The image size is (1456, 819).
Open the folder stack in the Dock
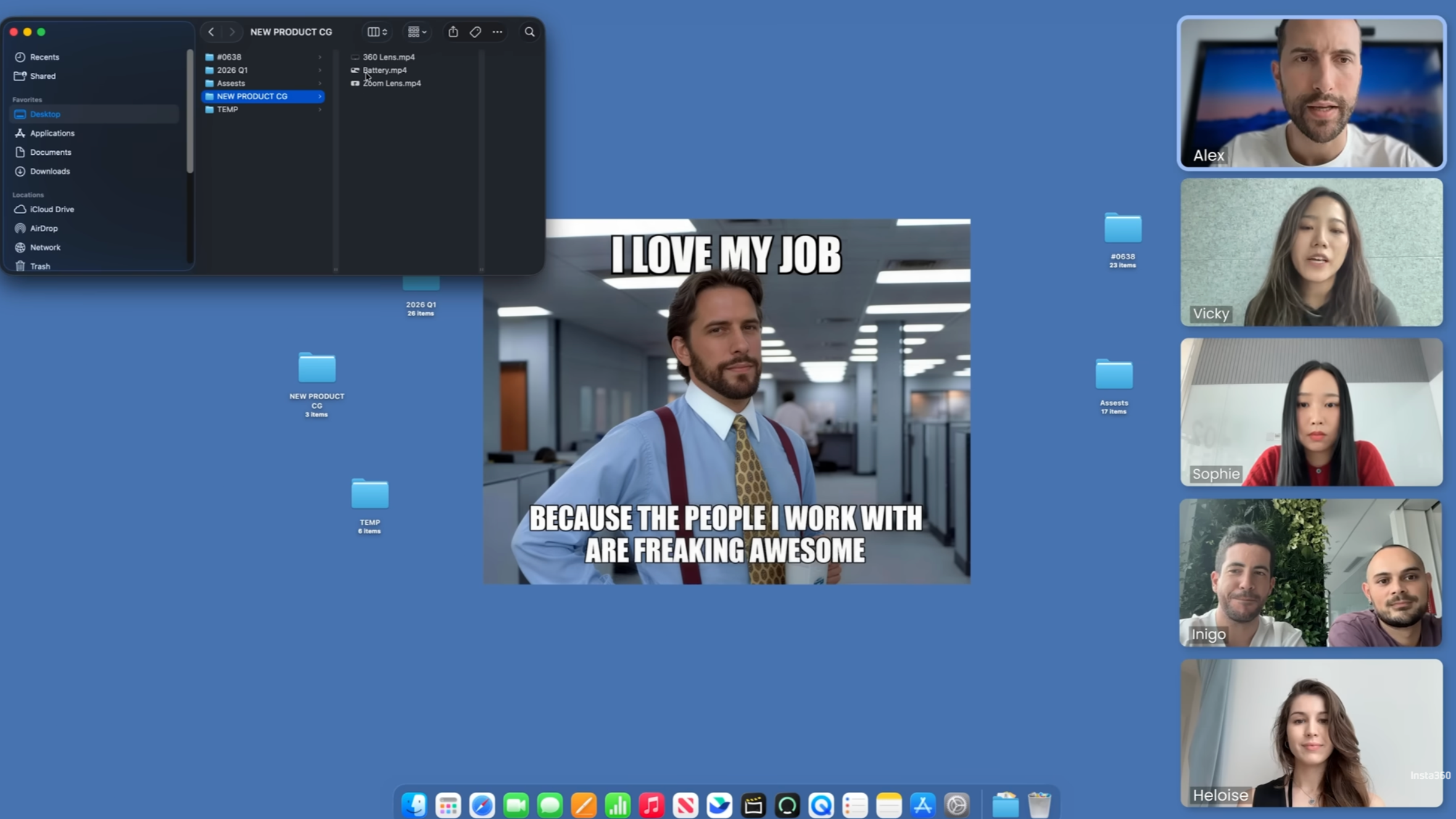coord(1006,805)
